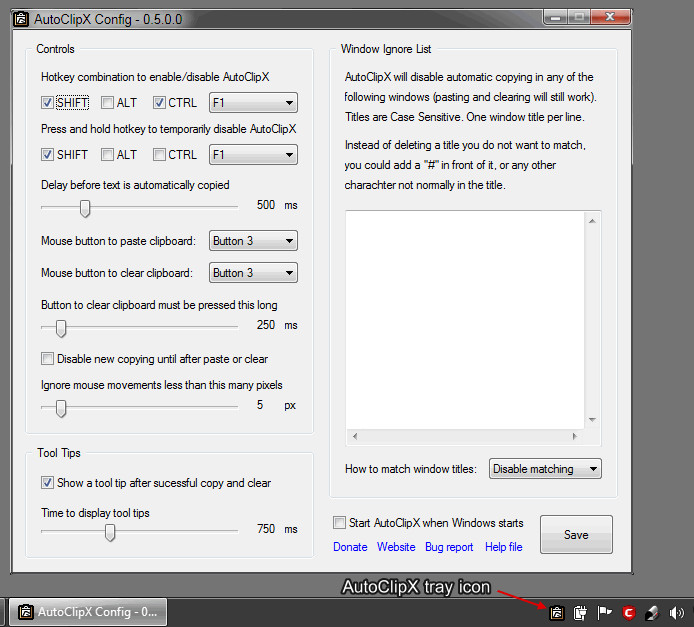Open the Website link
This screenshot has width=694, height=627.
point(396,547)
